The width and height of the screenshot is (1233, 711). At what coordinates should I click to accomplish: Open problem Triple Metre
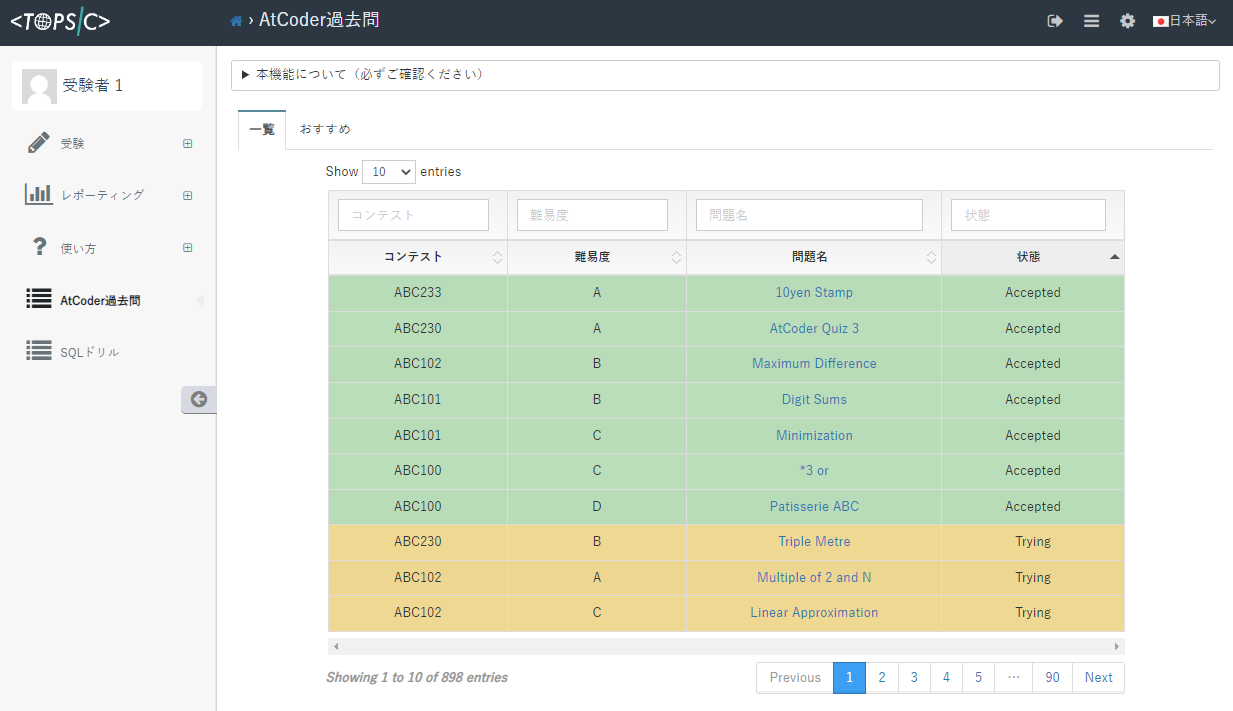point(814,541)
